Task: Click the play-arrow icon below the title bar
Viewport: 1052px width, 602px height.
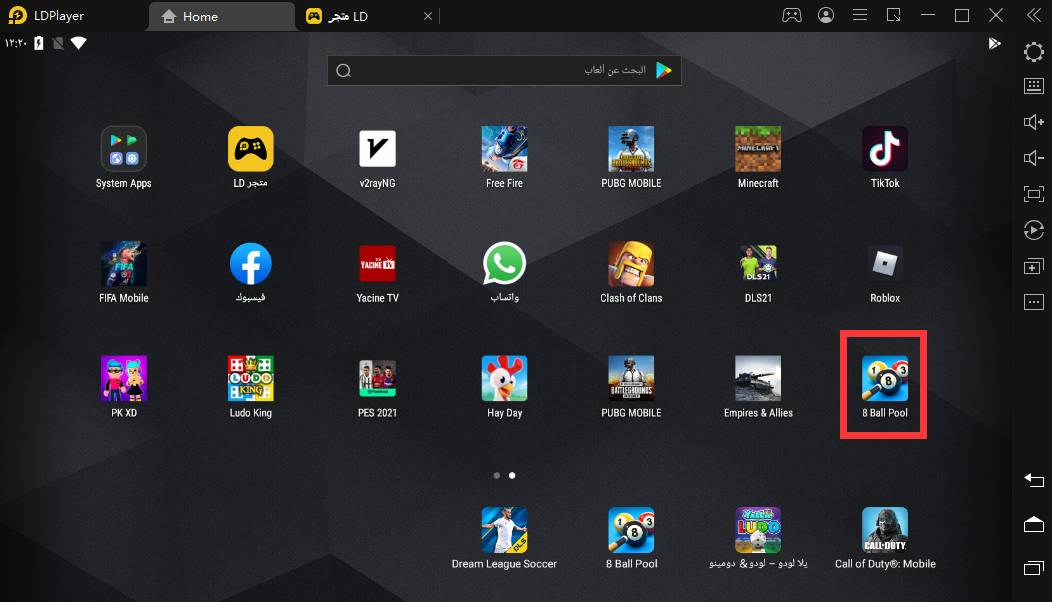Action: [994, 44]
